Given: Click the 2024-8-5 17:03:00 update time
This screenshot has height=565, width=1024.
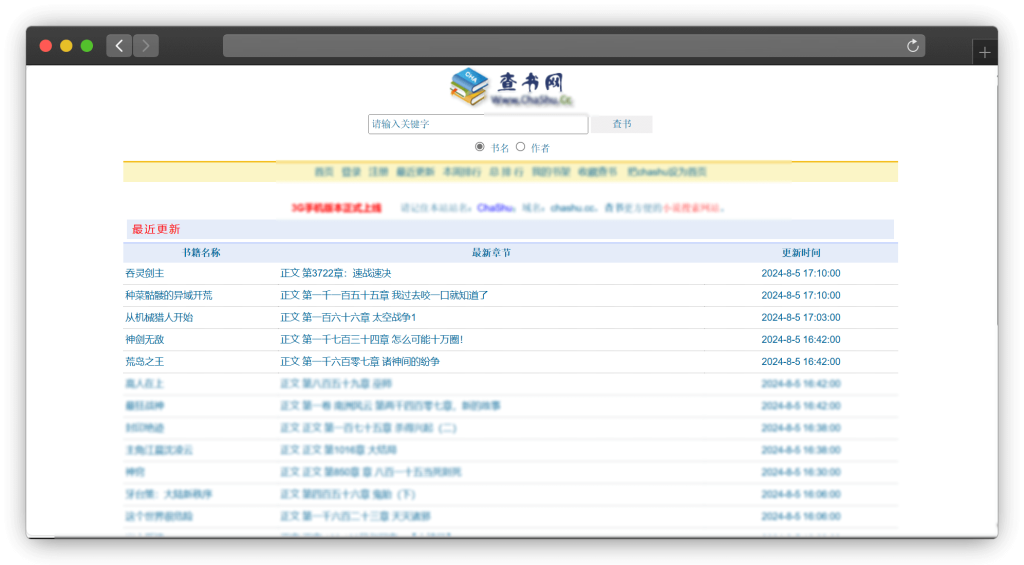Looking at the screenshot, I should [x=801, y=317].
